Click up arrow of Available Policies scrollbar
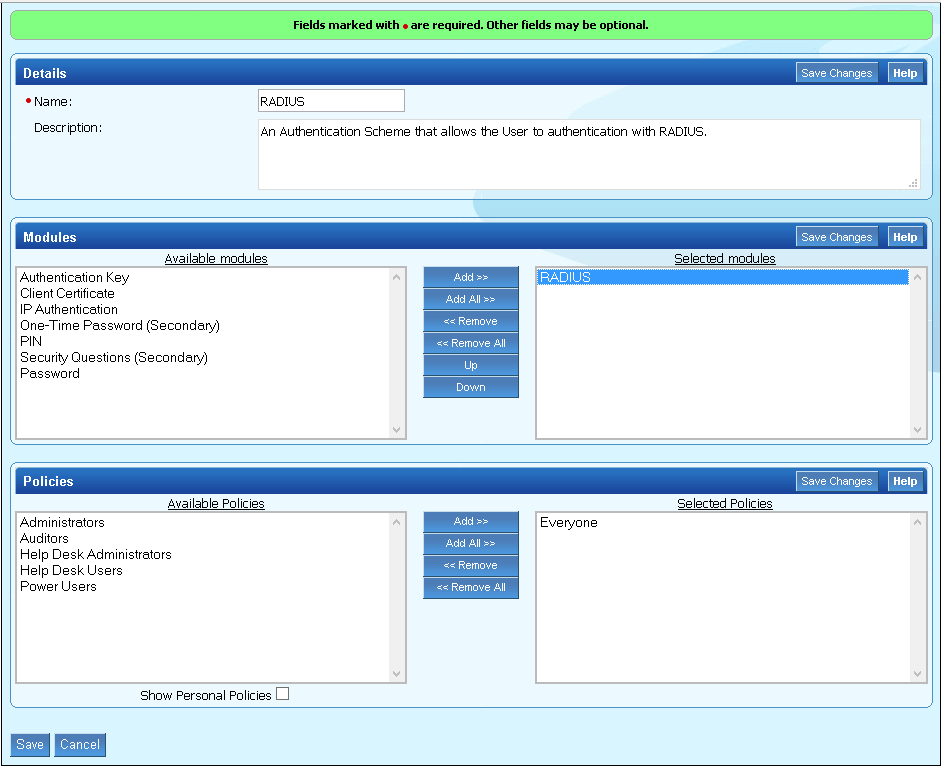 (x=397, y=522)
